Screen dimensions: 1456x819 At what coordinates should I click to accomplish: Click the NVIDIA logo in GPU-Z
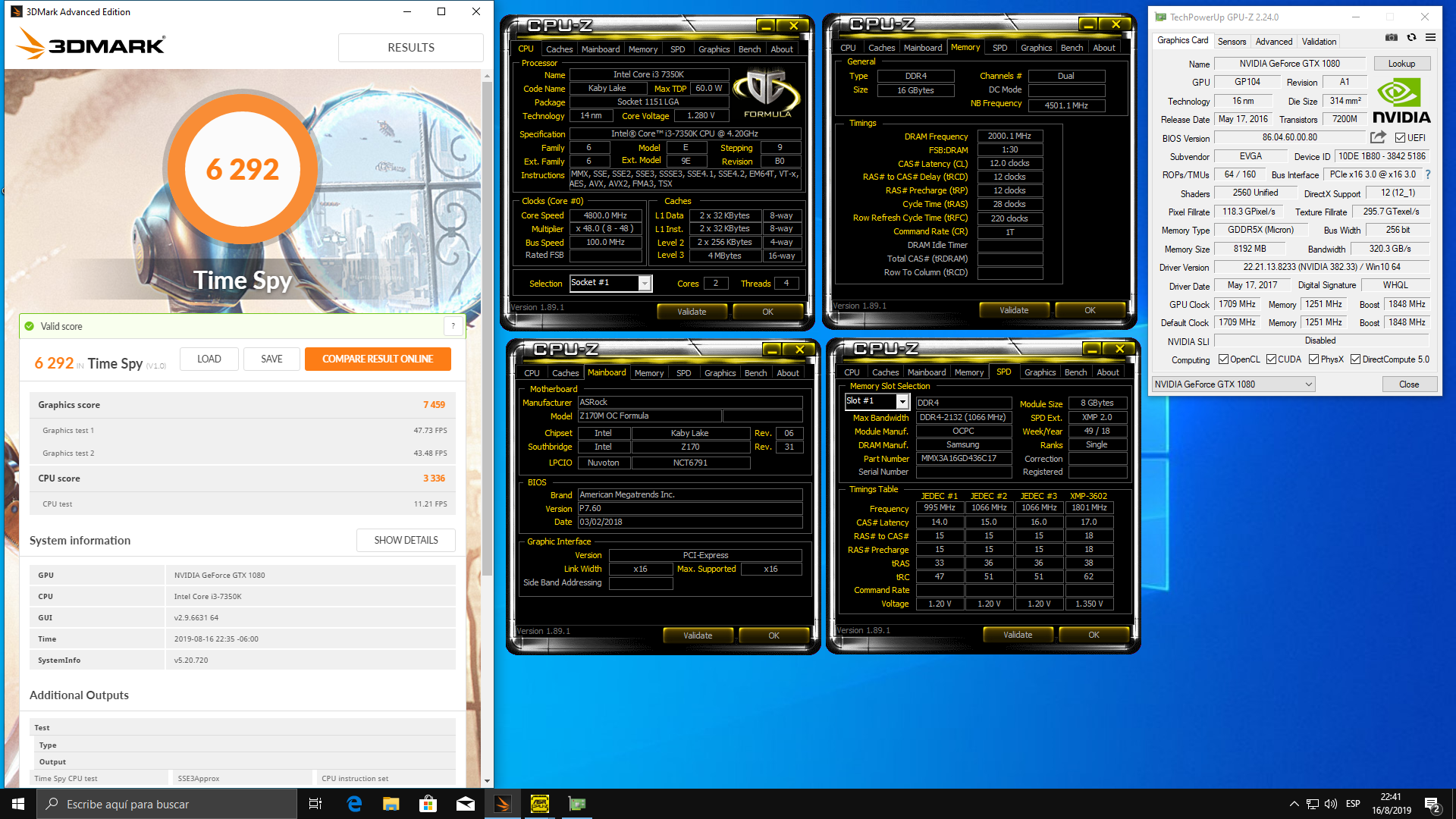pos(1401,101)
